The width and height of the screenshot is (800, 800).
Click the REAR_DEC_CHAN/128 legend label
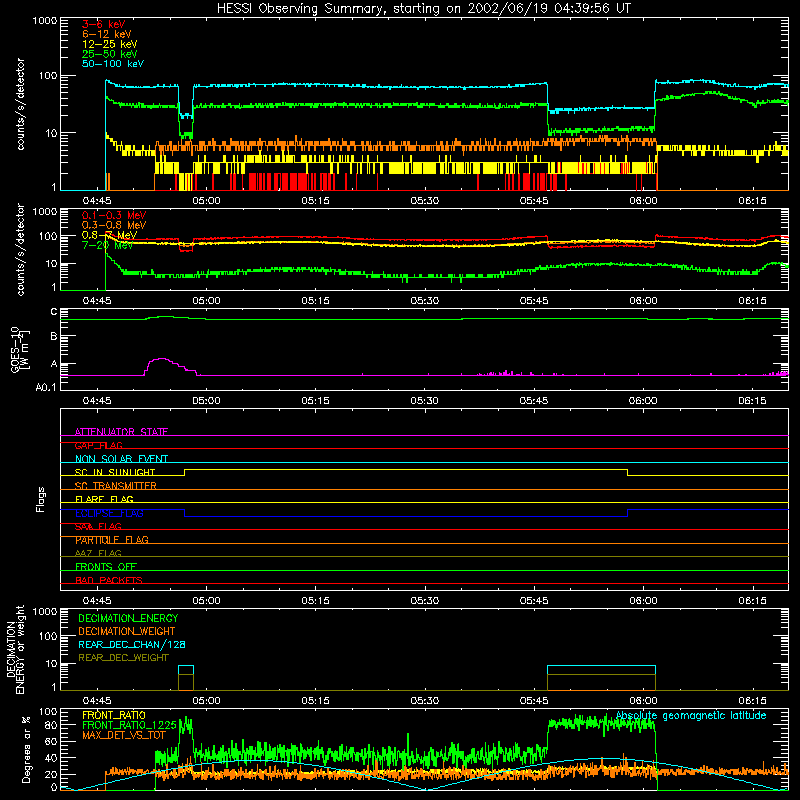(x=132, y=645)
